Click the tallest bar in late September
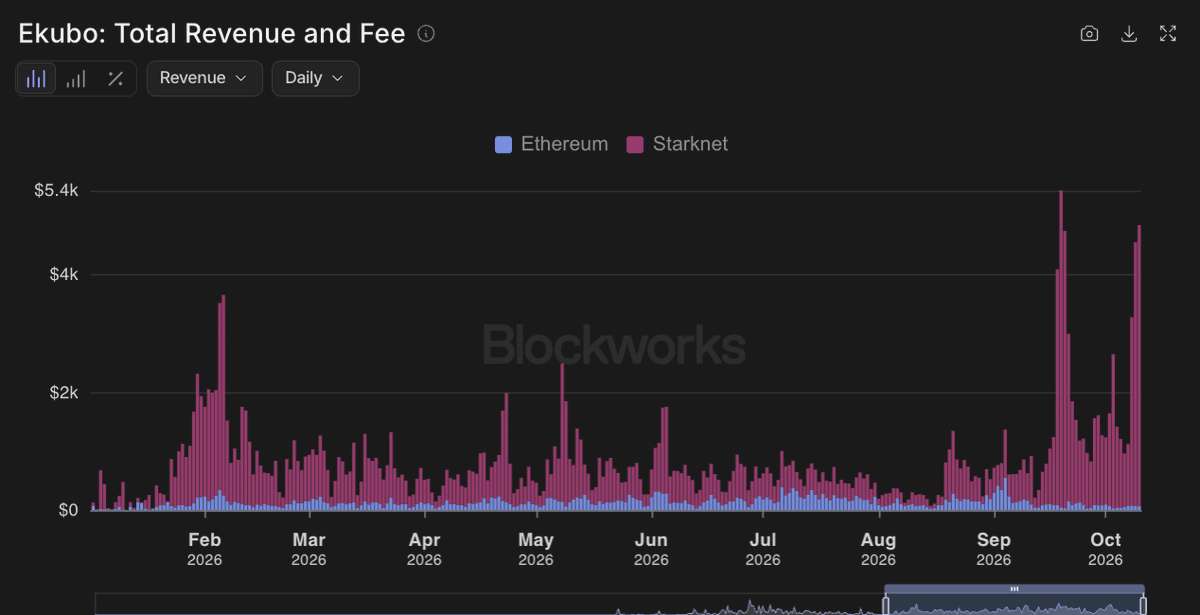Screen dimensions: 1200x615 (x=1061, y=350)
